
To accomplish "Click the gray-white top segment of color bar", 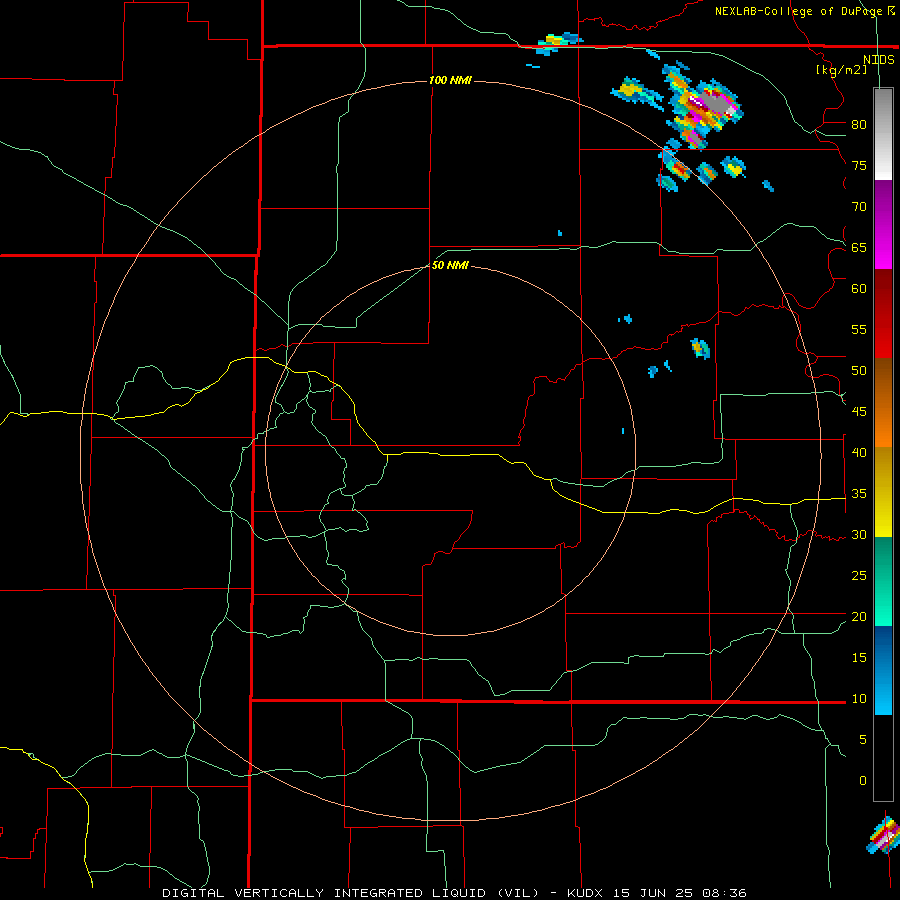I will click(883, 134).
